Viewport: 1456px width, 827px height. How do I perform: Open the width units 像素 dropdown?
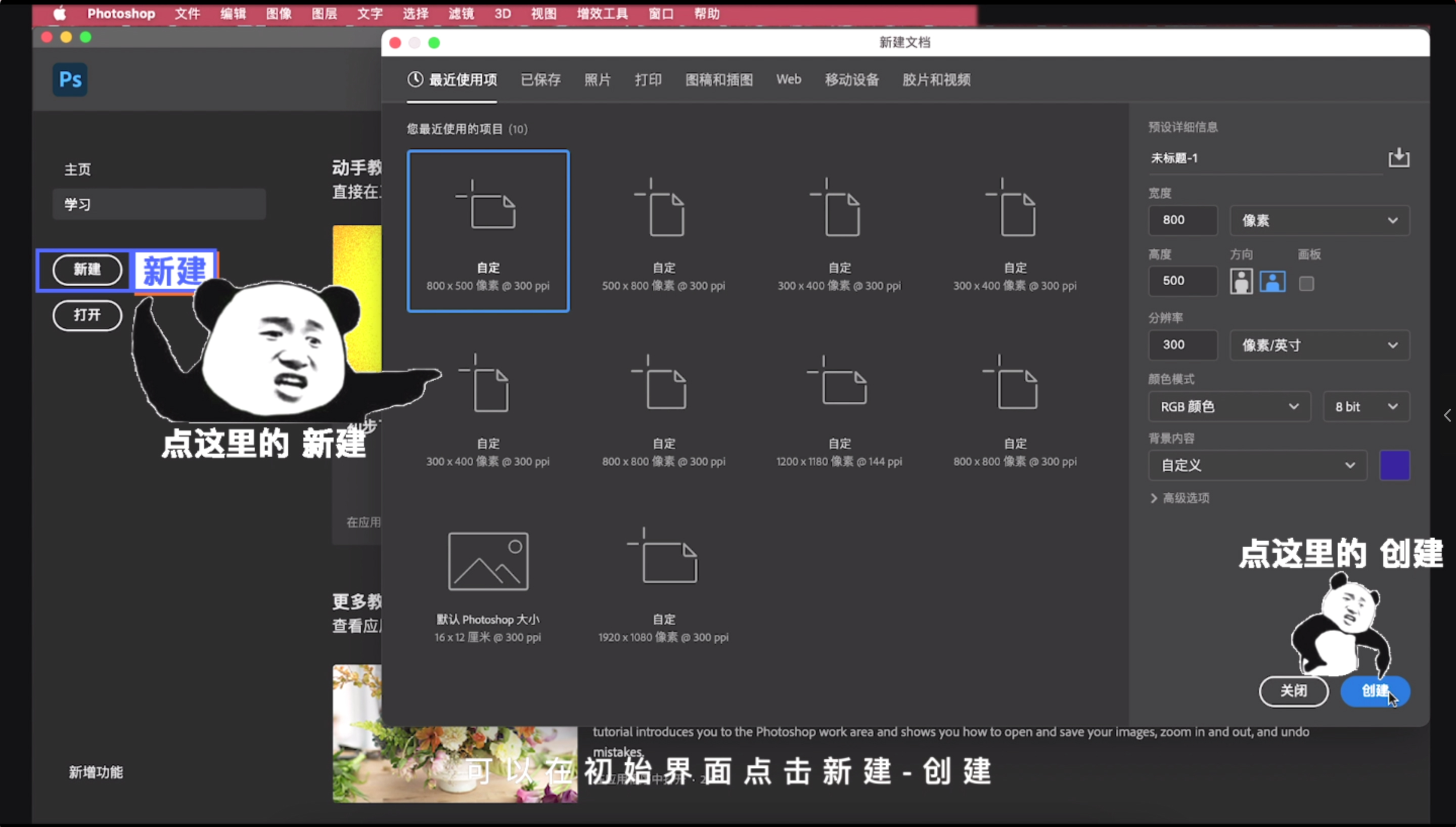click(x=1320, y=221)
